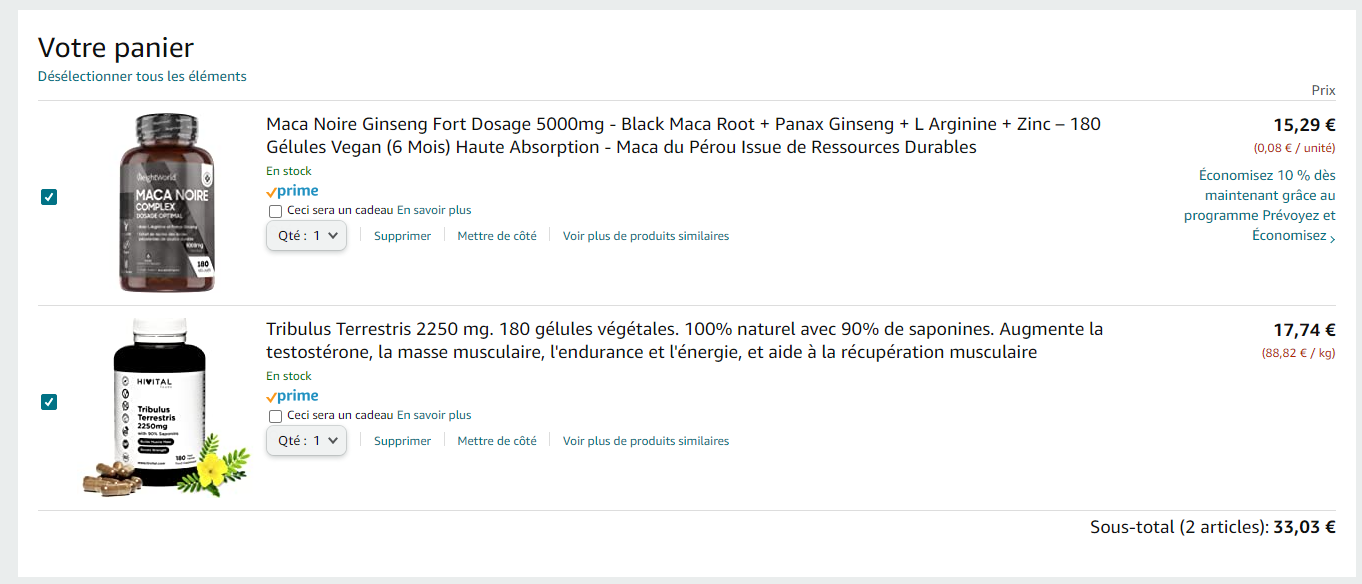The image size is (1362, 584).
Task: Click the (0,08 € / unité) text
Action: click(1295, 148)
